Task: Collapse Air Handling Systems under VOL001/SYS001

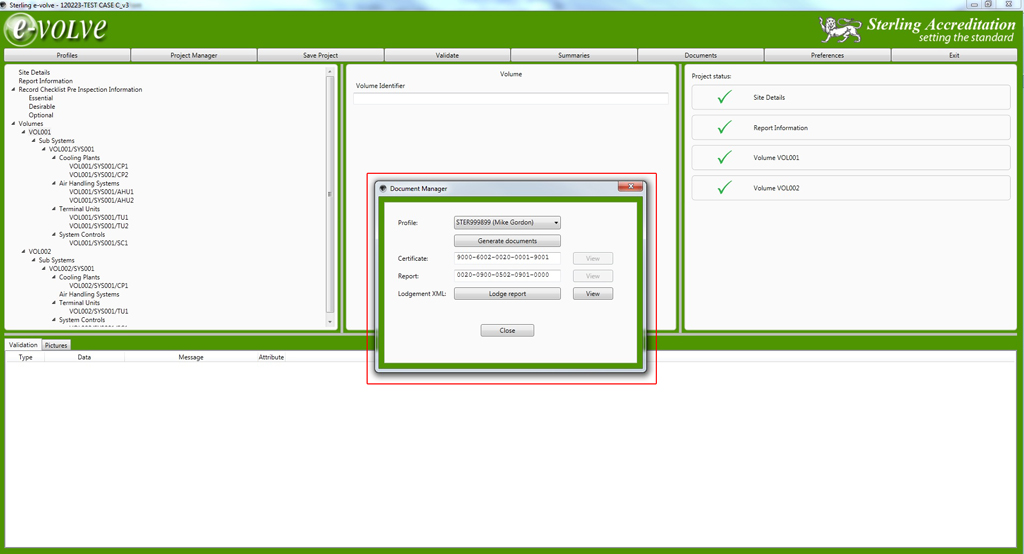Action: pyautogui.click(x=54, y=184)
